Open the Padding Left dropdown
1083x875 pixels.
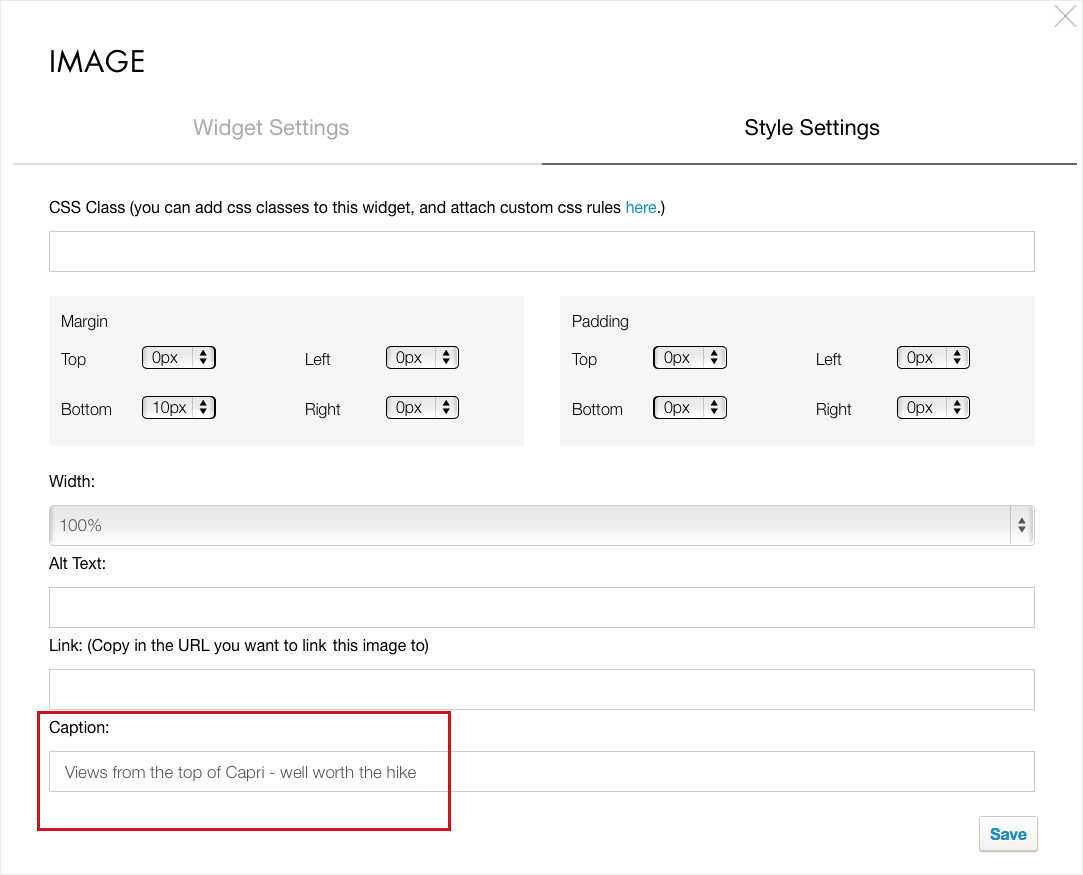tap(933, 358)
